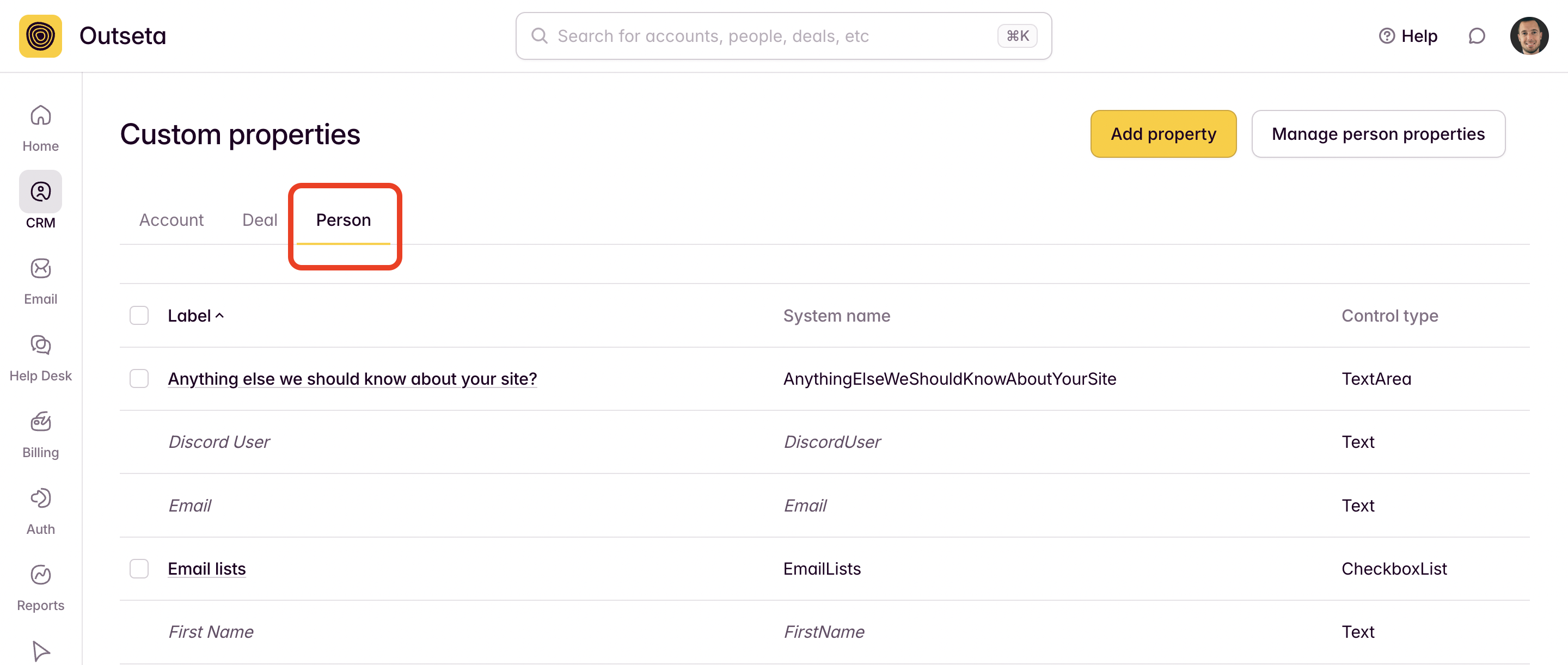The image size is (1568, 665).
Task: Switch to the Deal tab
Action: 259,220
